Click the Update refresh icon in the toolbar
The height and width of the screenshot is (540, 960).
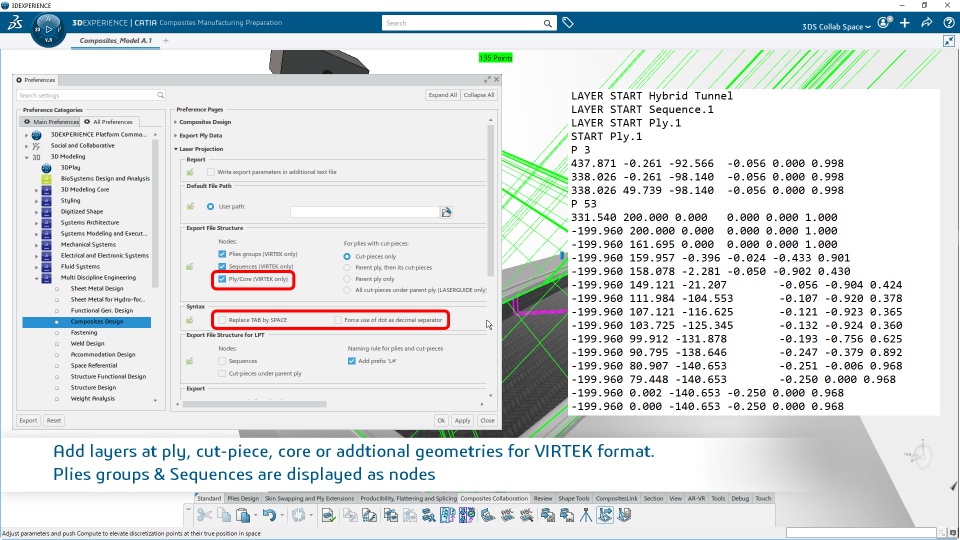[298, 516]
